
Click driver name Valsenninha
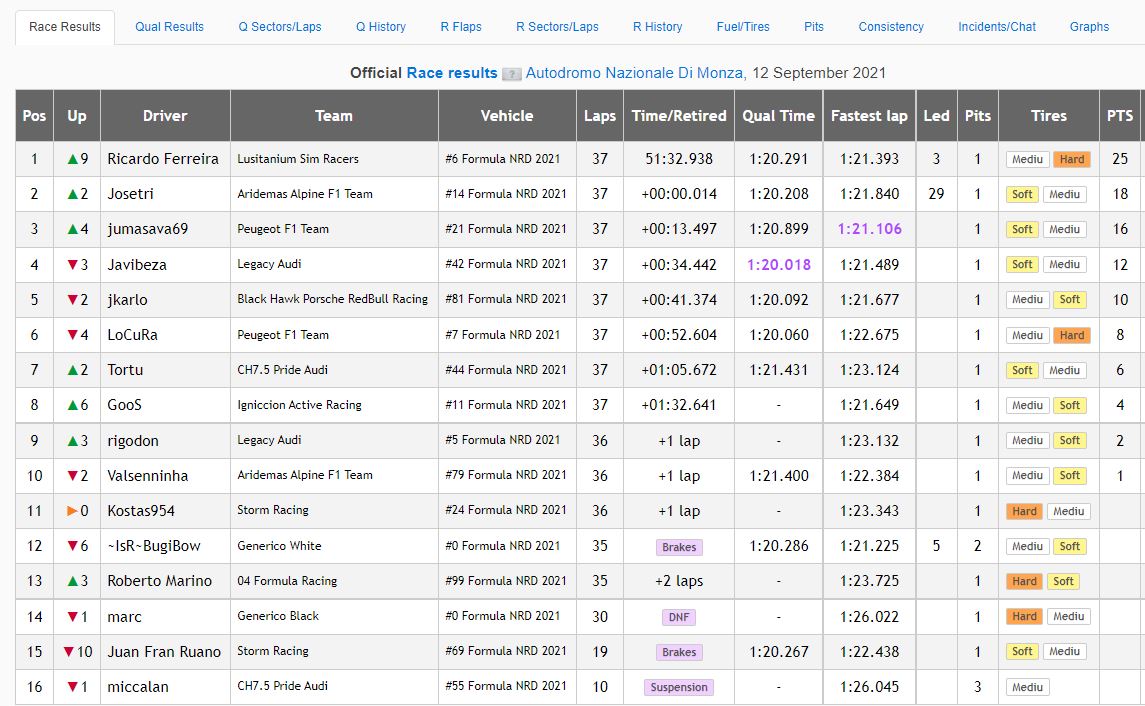click(148, 476)
